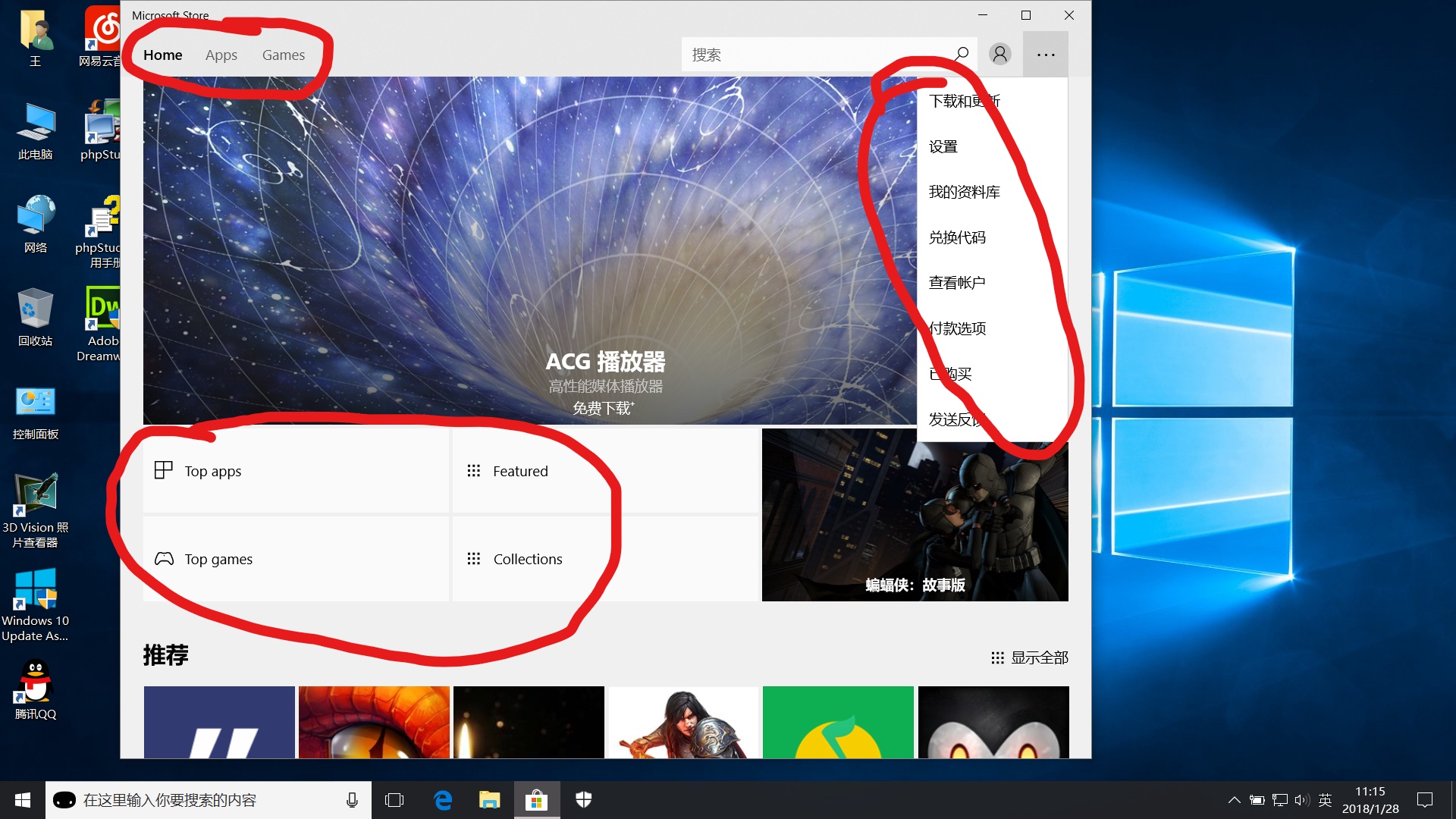The width and height of the screenshot is (1456, 819).
Task: Choose 我的资料库 in the menu
Action: [x=964, y=193]
